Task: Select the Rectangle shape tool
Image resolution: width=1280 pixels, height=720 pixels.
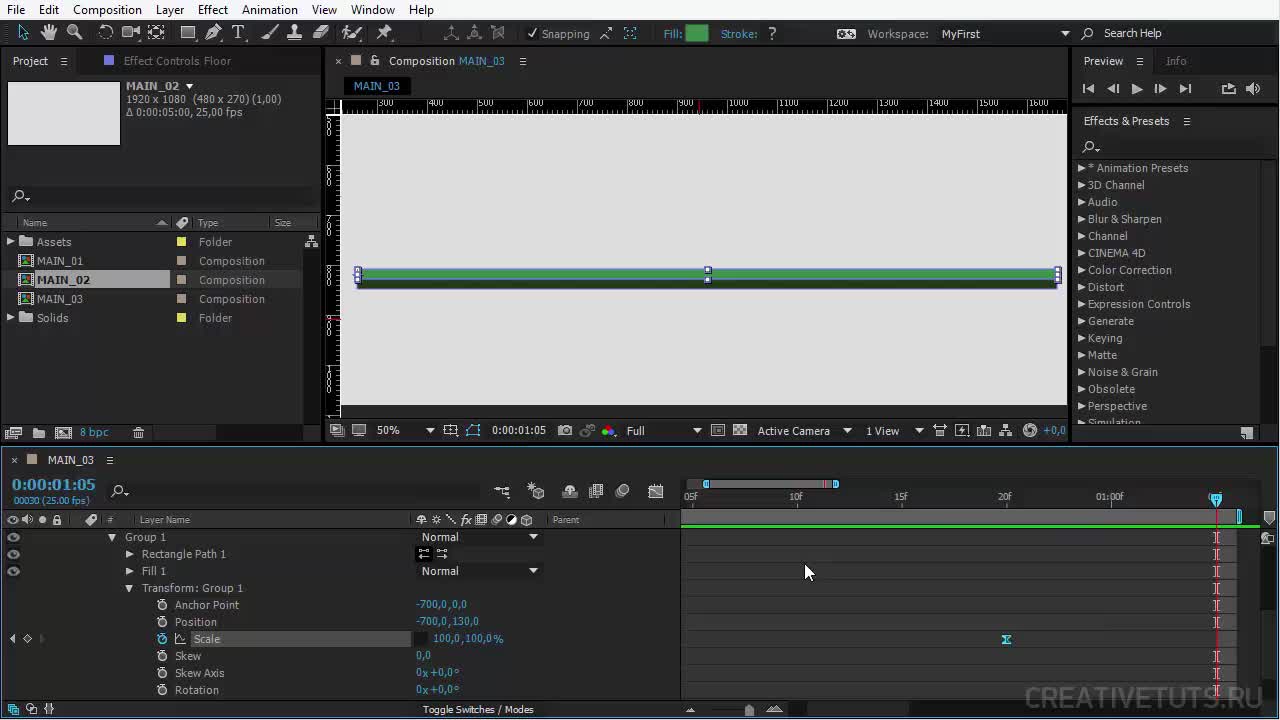Action: point(187,33)
